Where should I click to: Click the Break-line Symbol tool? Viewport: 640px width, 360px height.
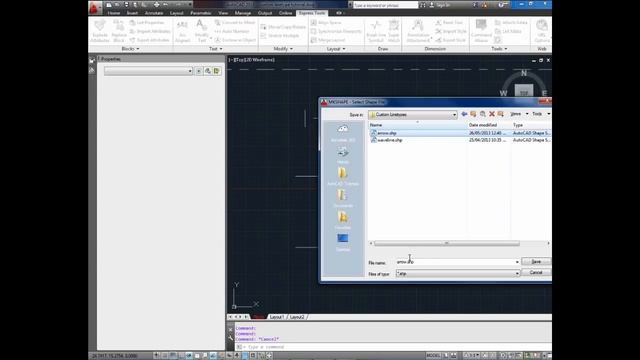click(x=376, y=31)
